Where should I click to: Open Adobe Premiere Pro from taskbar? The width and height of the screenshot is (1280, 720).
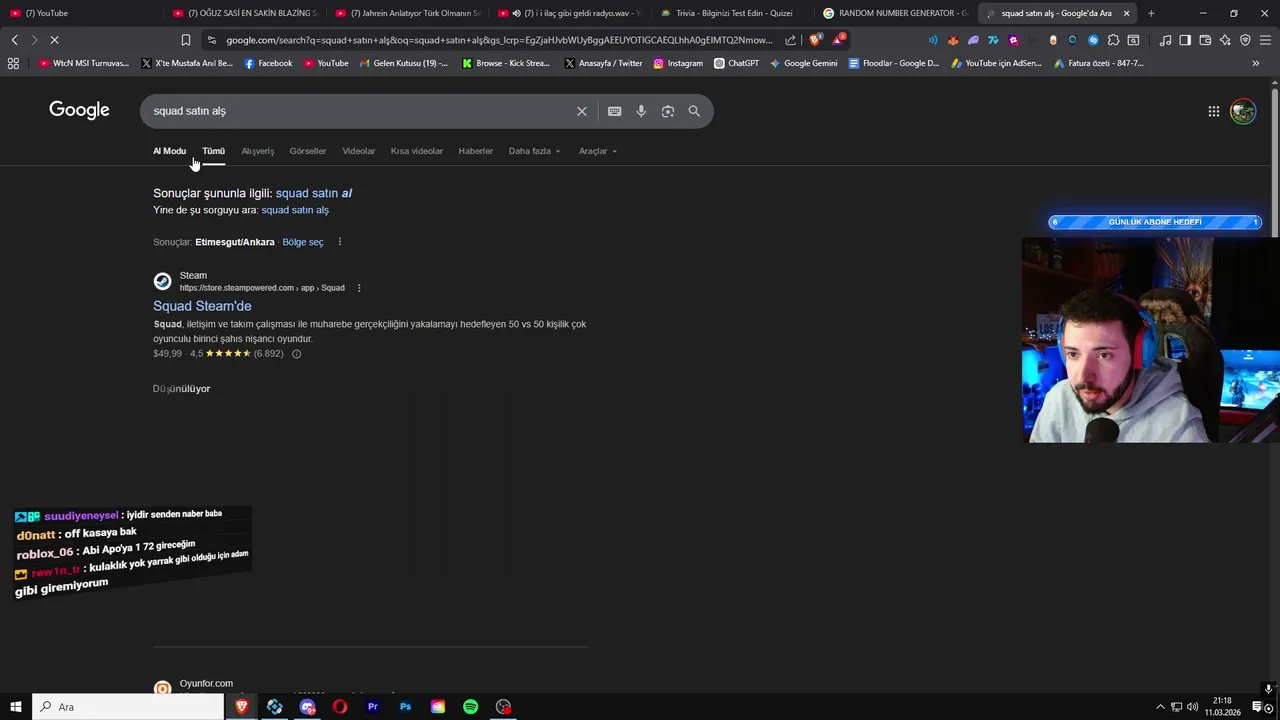pos(372,707)
